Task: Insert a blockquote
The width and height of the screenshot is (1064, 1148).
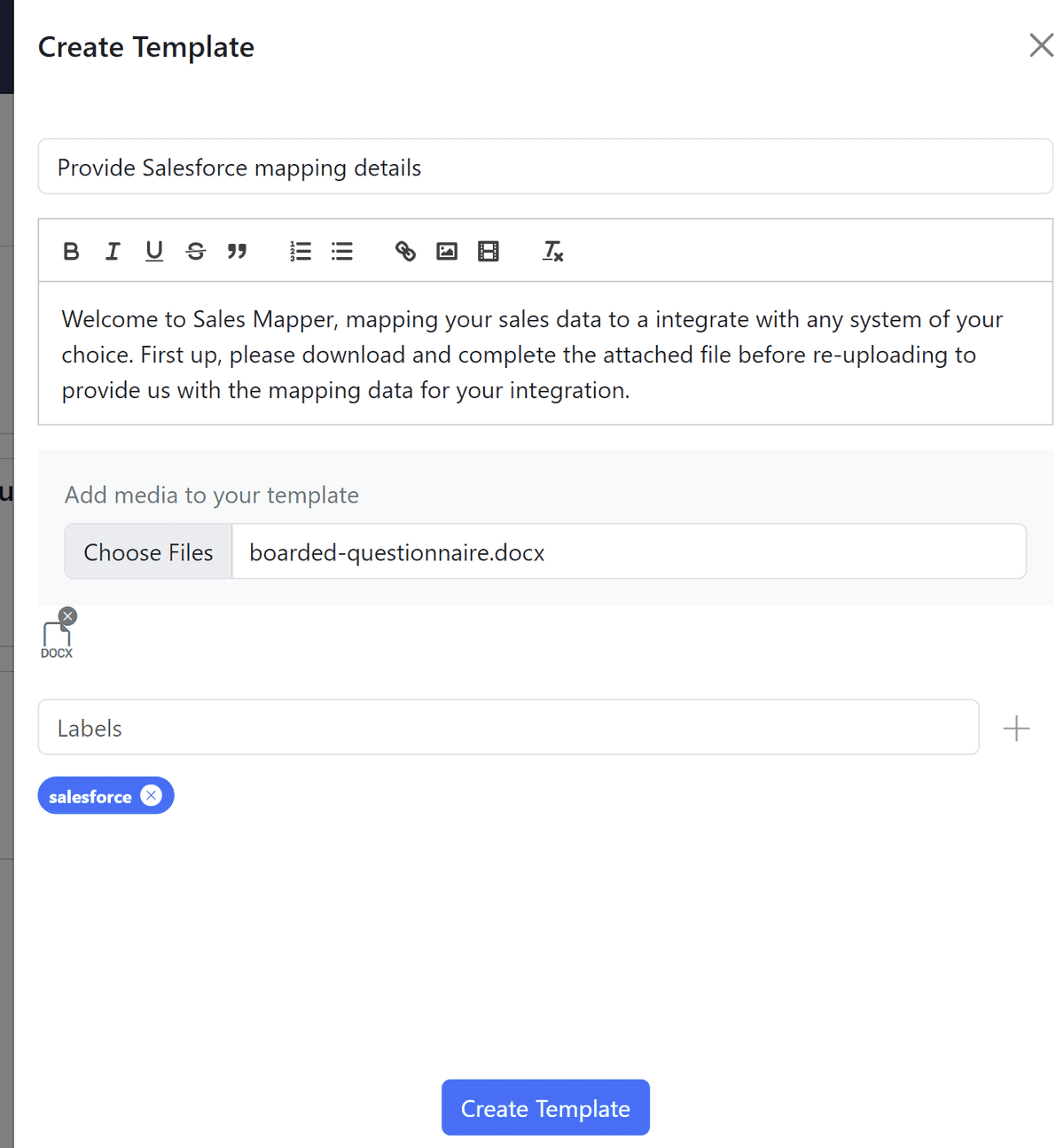Action: click(237, 252)
